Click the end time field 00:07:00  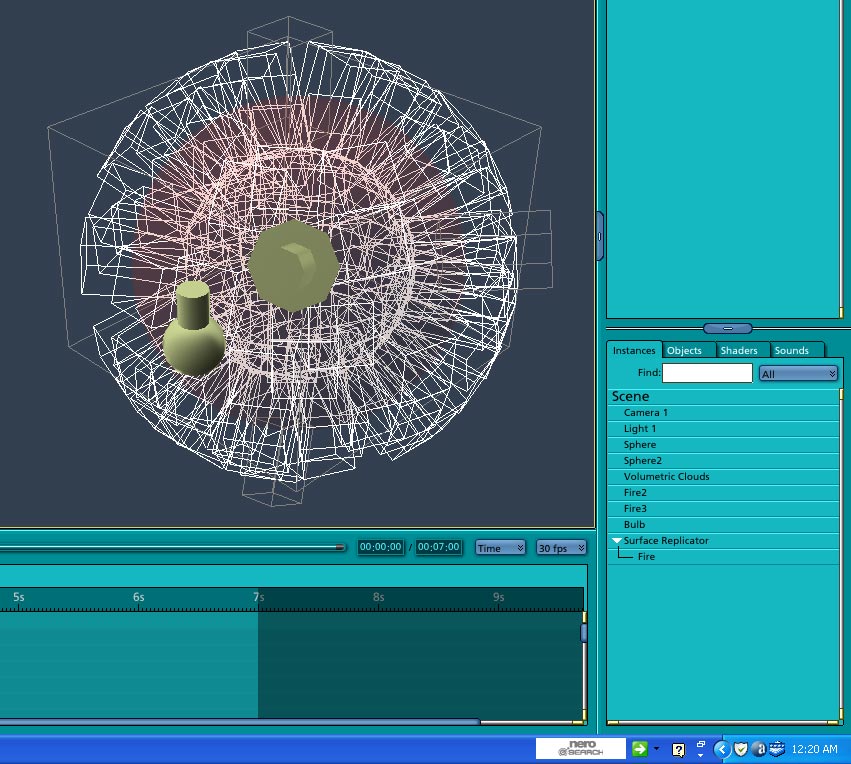pyautogui.click(x=439, y=547)
